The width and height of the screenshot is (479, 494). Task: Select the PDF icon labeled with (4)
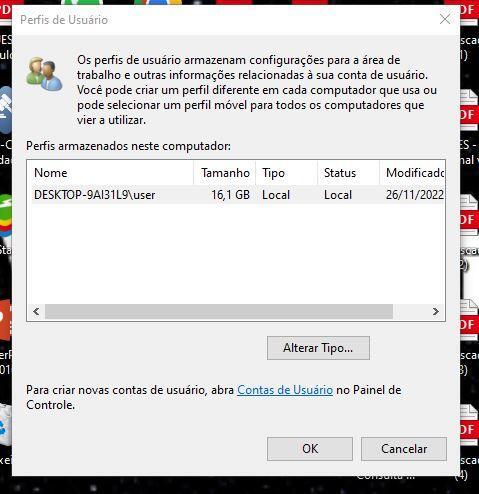[469, 425]
